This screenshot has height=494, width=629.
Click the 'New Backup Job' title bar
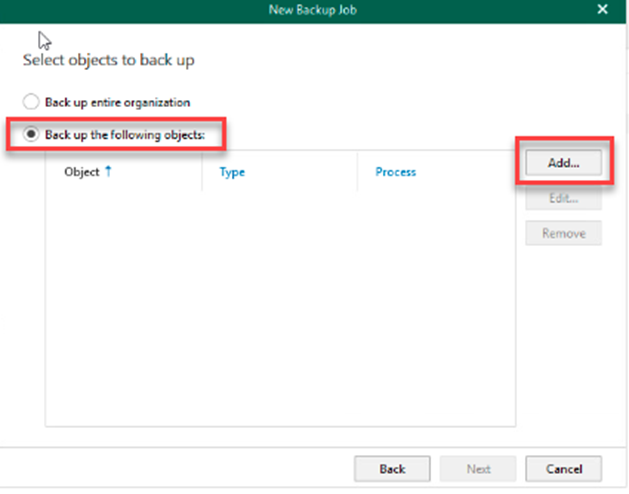point(314,9)
